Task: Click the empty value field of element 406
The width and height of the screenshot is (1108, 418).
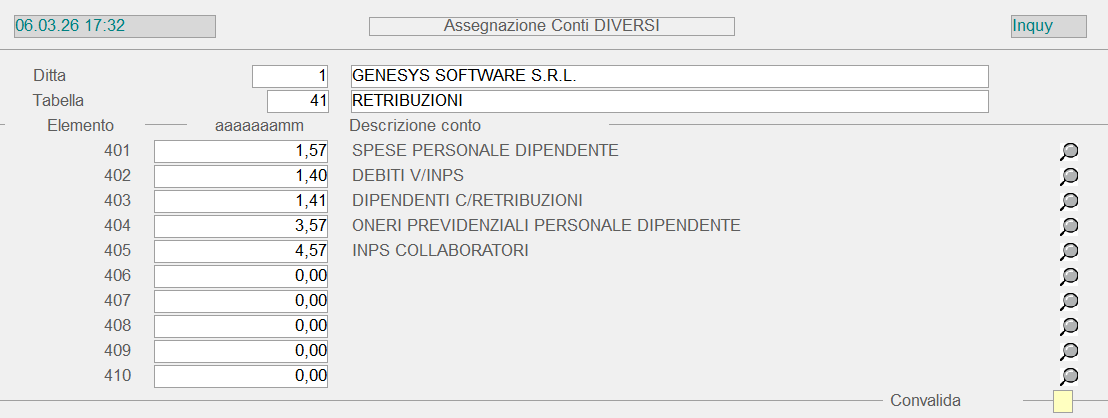Action: 241,276
